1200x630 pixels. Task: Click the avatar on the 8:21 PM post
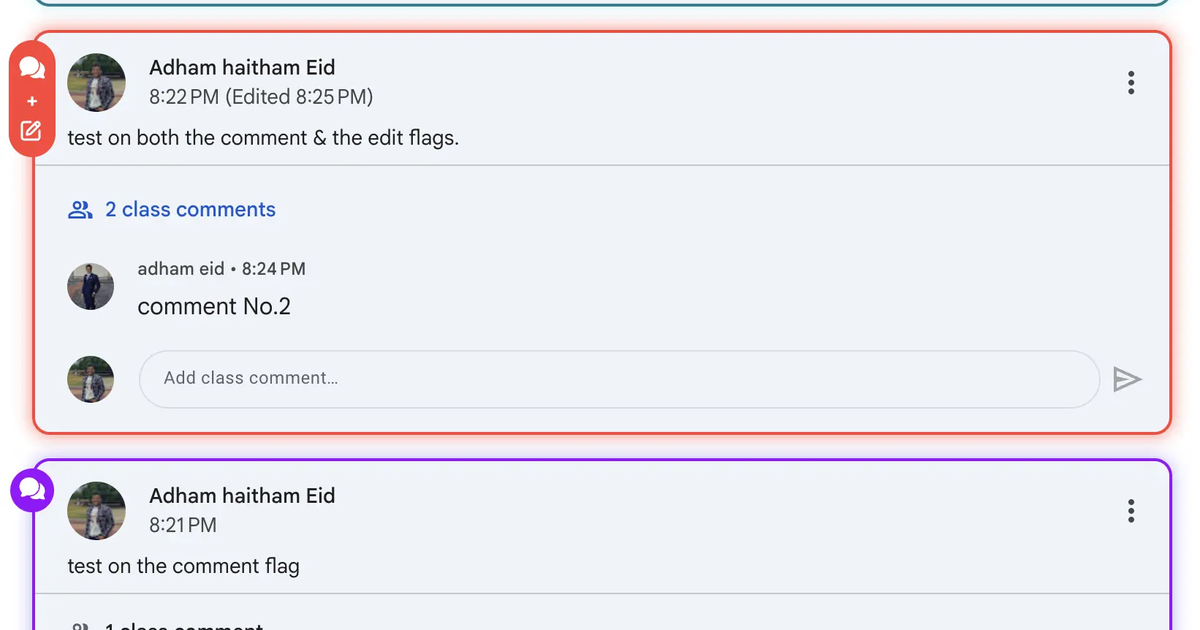tap(96, 511)
